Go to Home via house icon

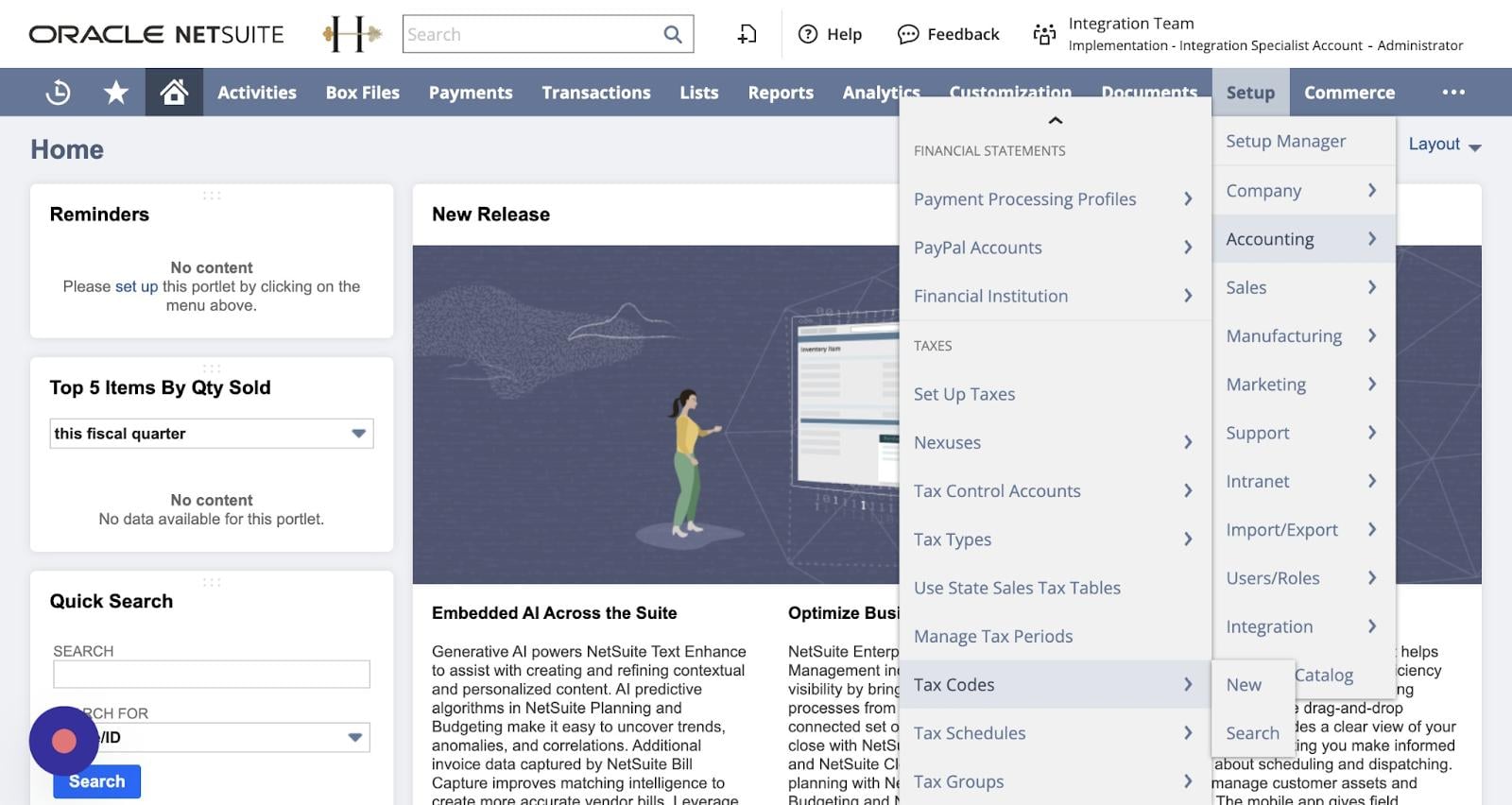coord(174,93)
